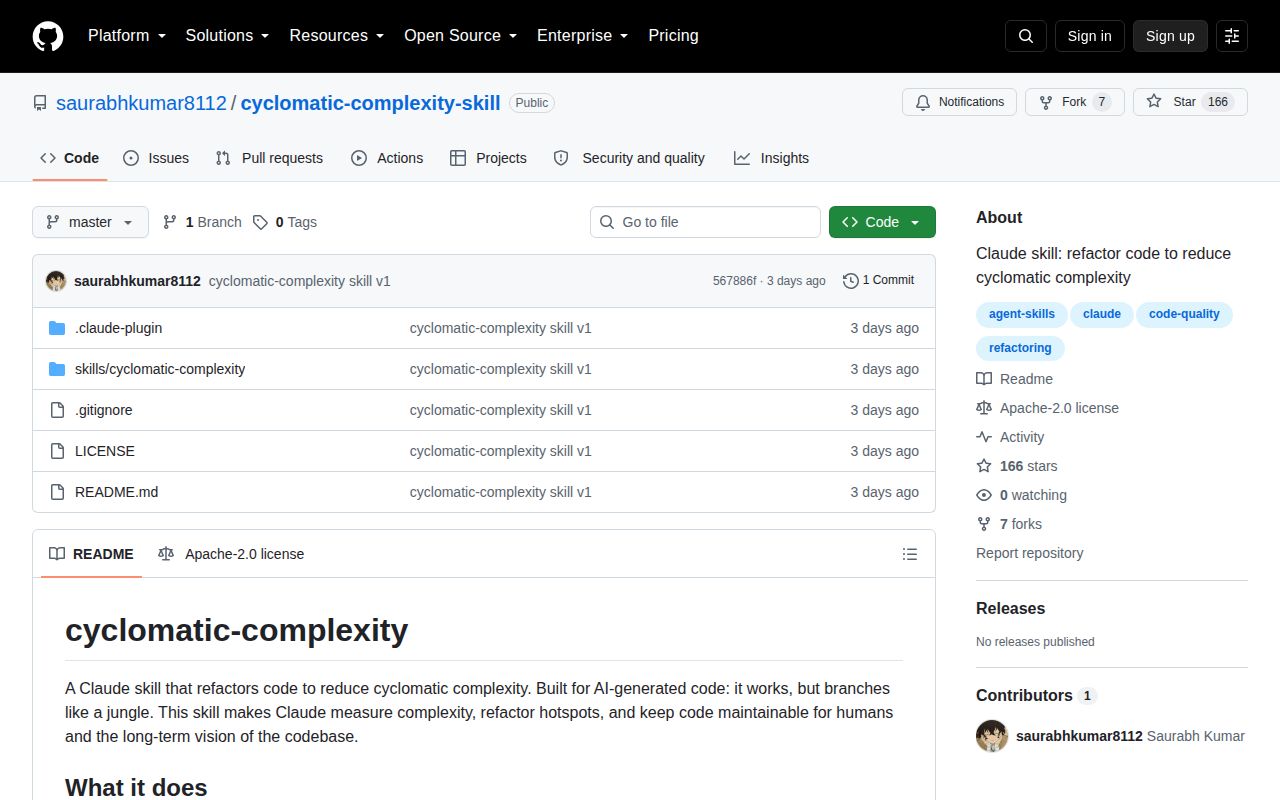Open the README.md file
This screenshot has height=800, width=1280.
(116, 492)
